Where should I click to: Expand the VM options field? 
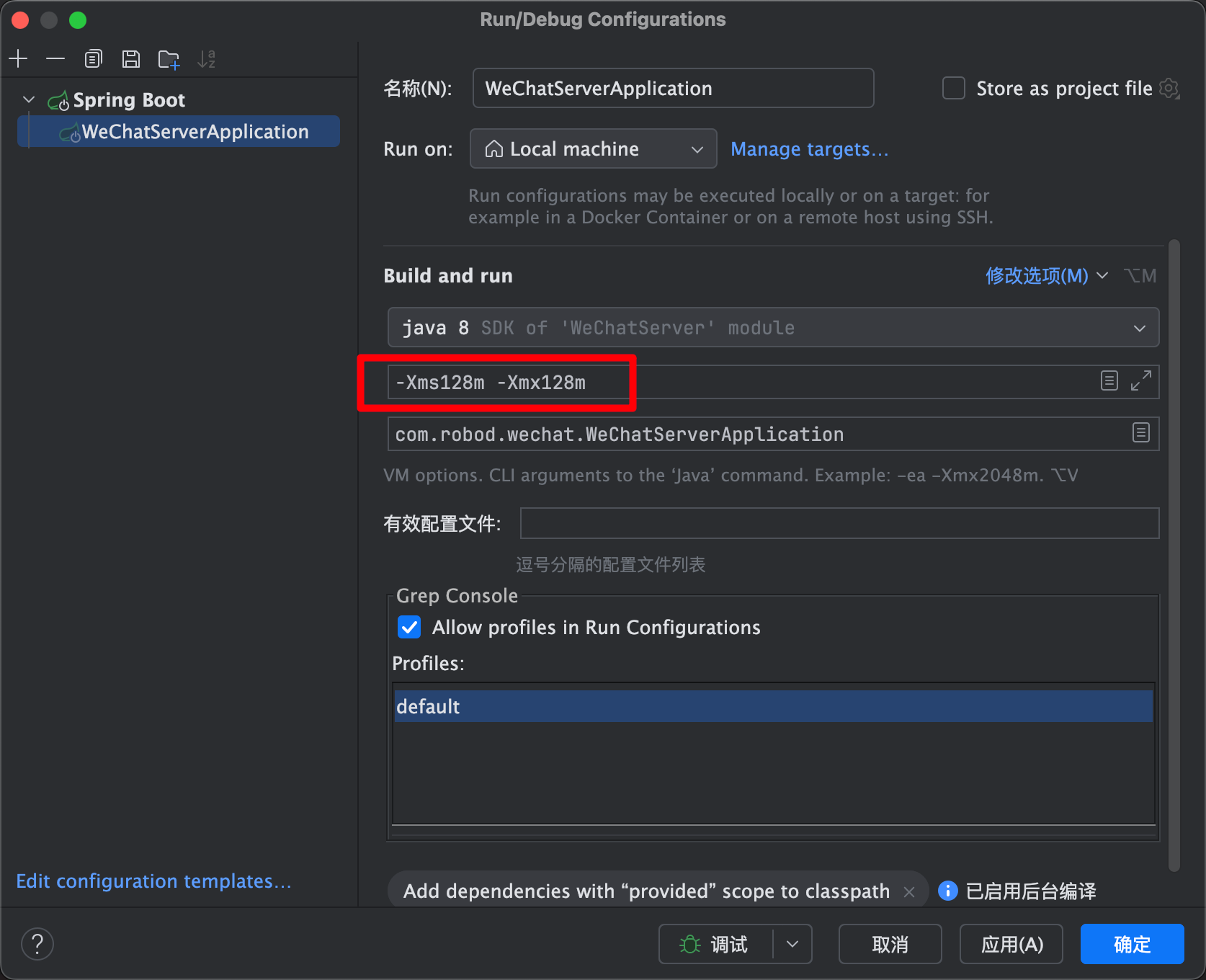tap(1140, 380)
